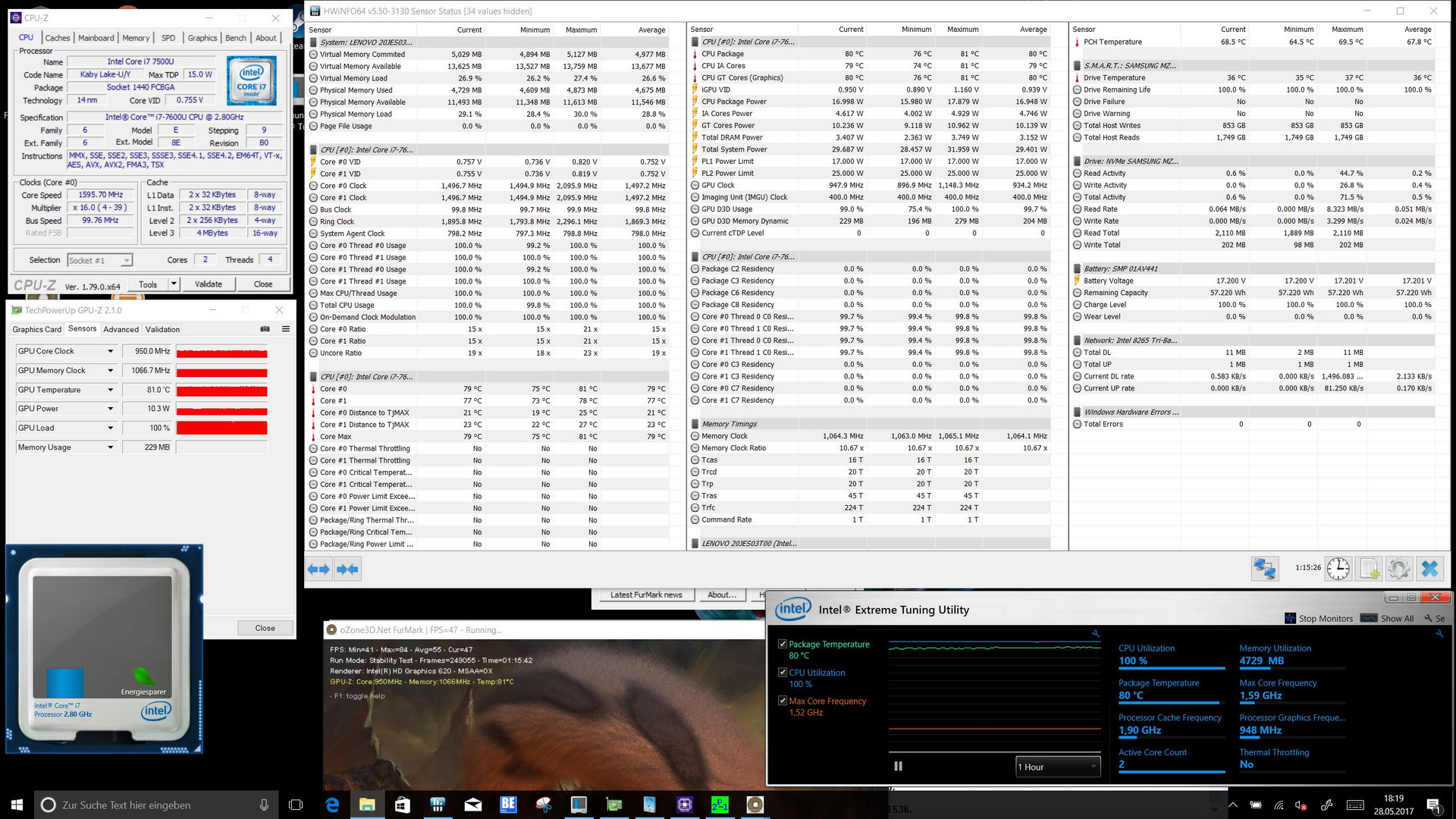Open Advanced tab in GPU-Z

pos(121,329)
